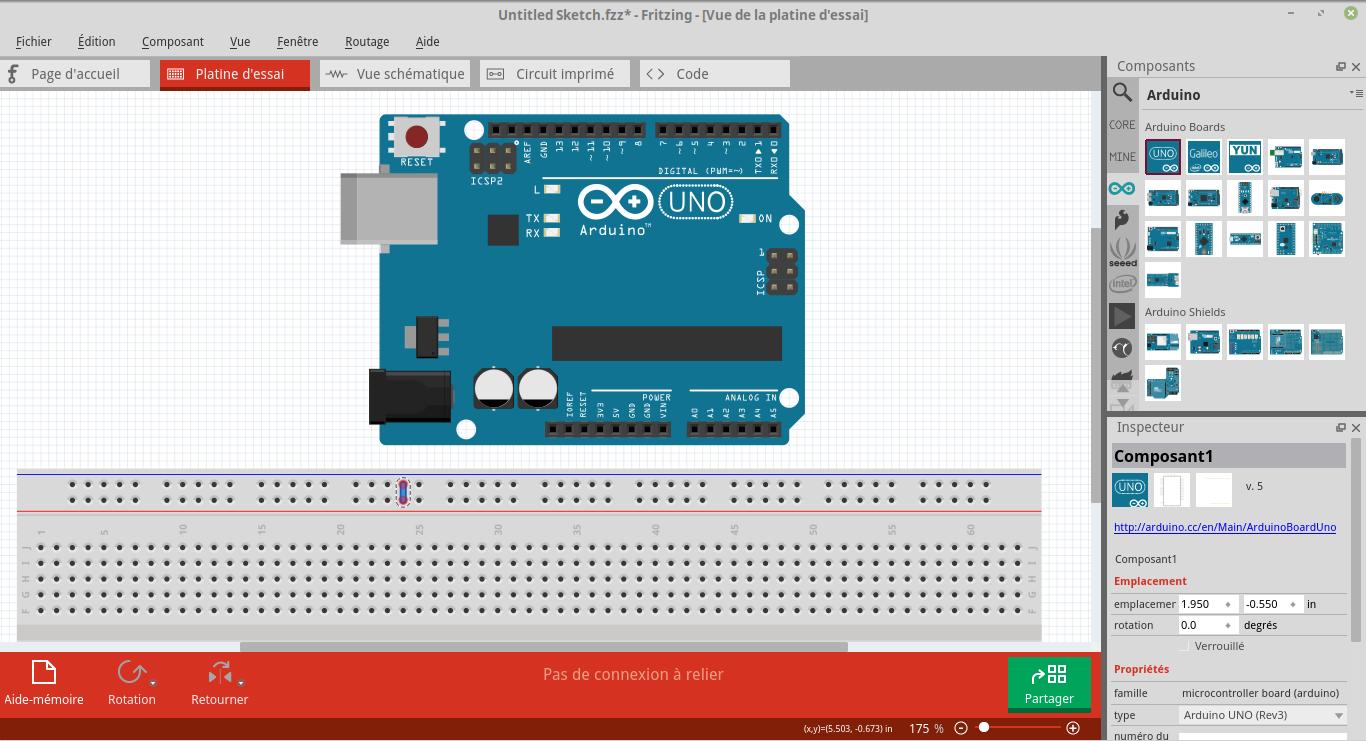
Task: Close the Composants panel
Action: coord(1356,67)
